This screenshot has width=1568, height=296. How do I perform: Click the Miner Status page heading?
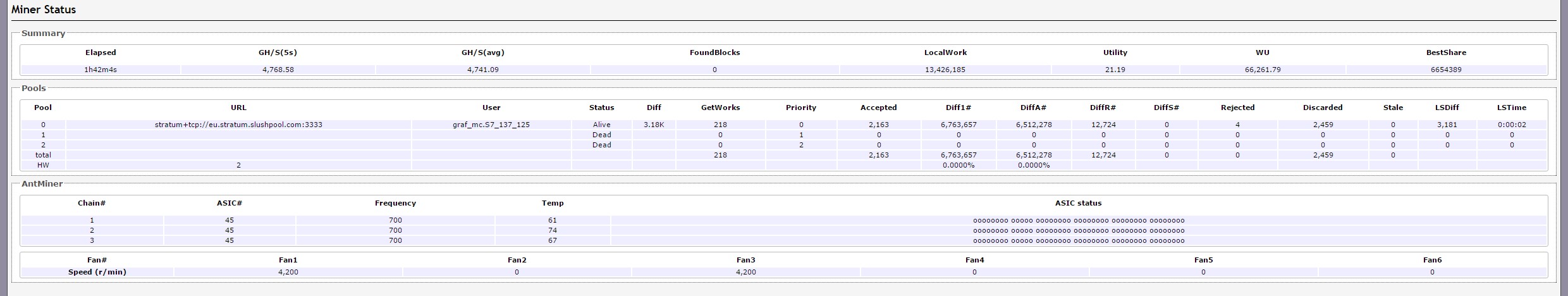[x=44, y=9]
